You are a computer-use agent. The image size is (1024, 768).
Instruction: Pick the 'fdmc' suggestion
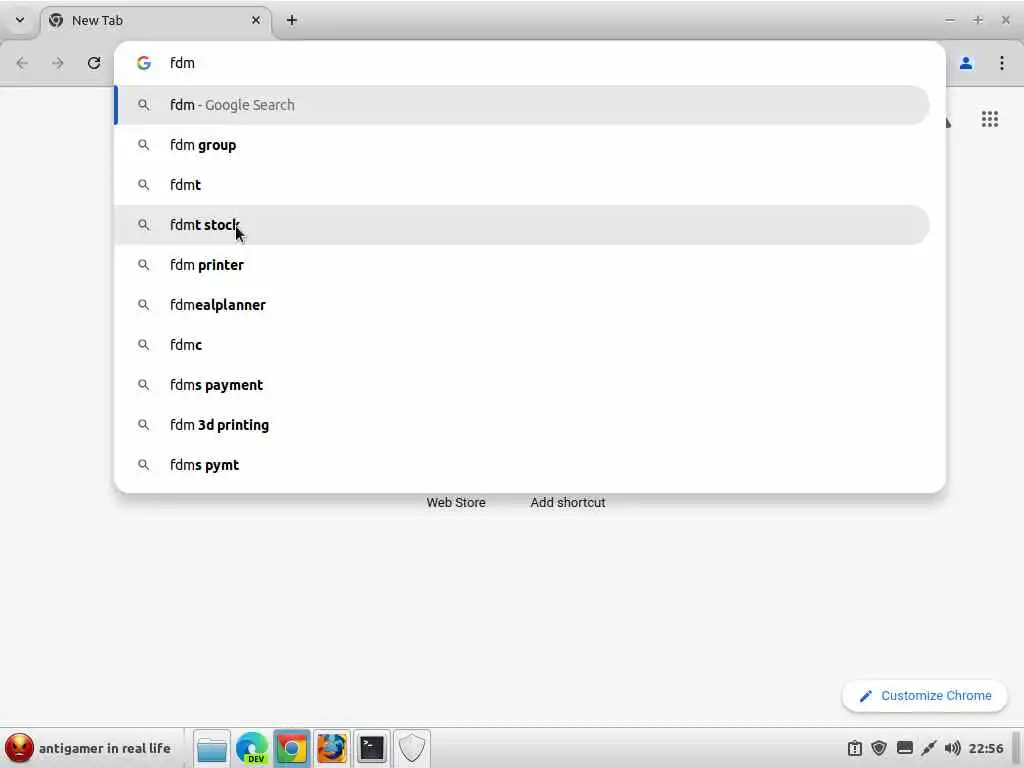click(x=522, y=345)
